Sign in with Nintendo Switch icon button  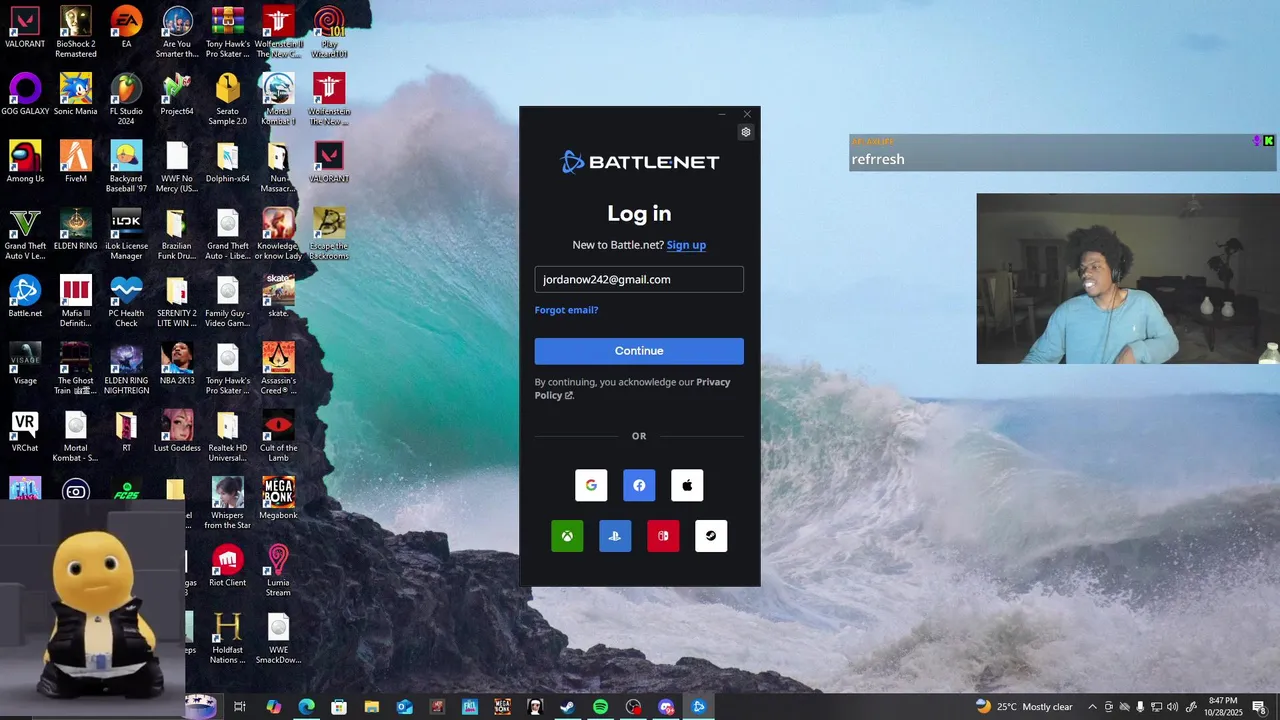point(663,536)
